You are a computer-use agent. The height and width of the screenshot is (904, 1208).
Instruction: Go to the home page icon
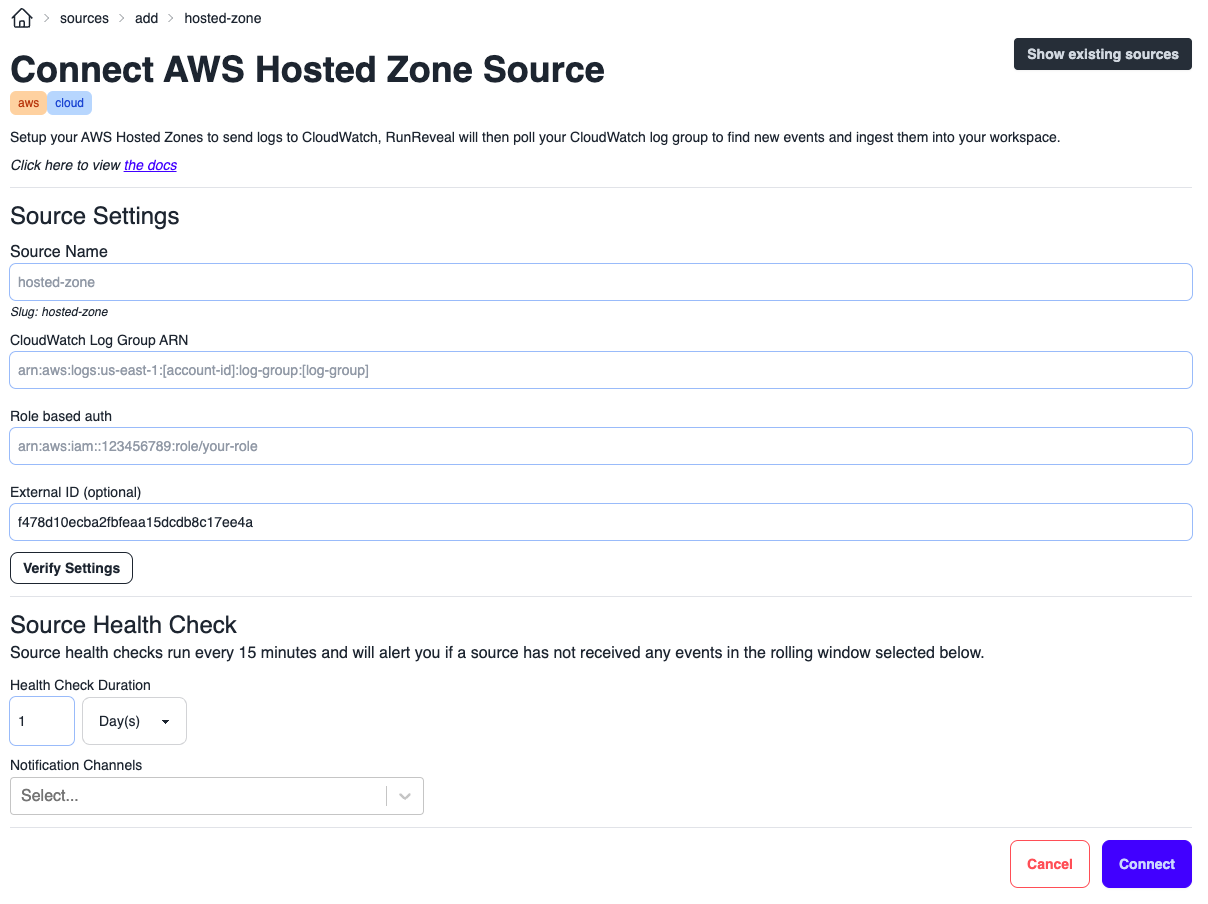tap(22, 18)
